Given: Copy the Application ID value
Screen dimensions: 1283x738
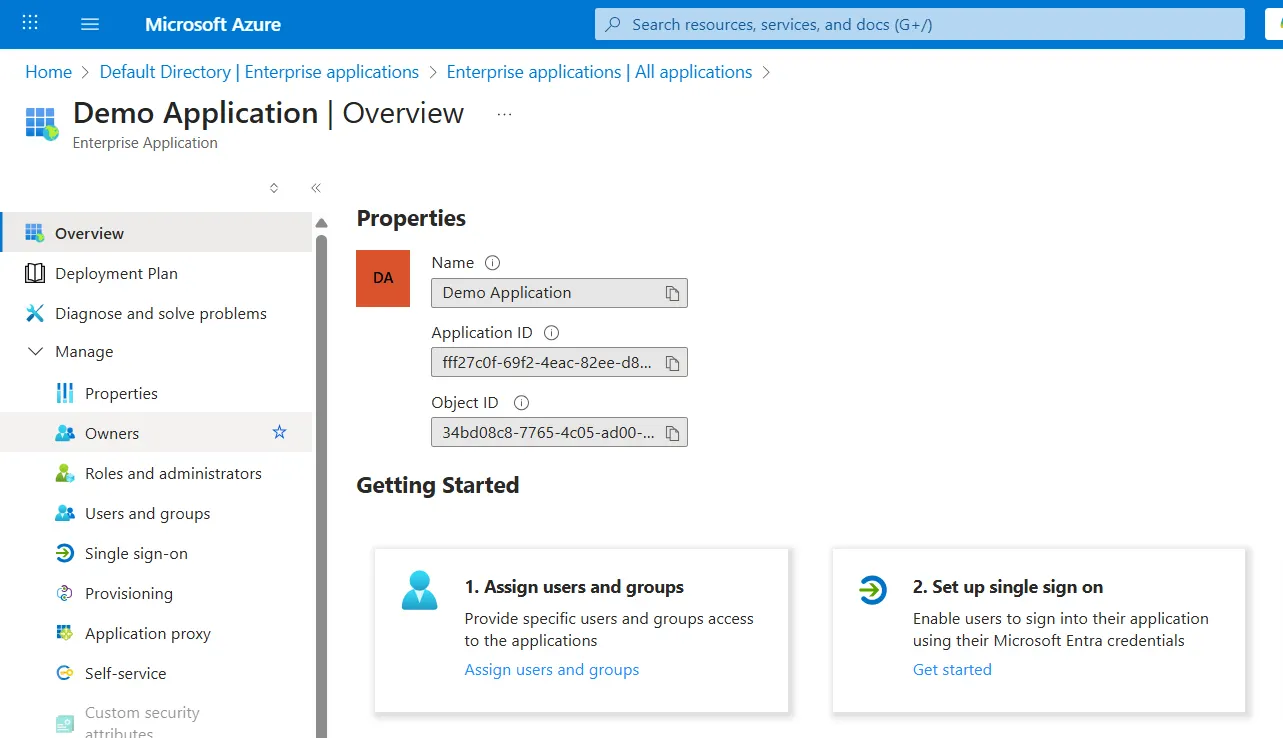Looking at the screenshot, I should [x=674, y=362].
